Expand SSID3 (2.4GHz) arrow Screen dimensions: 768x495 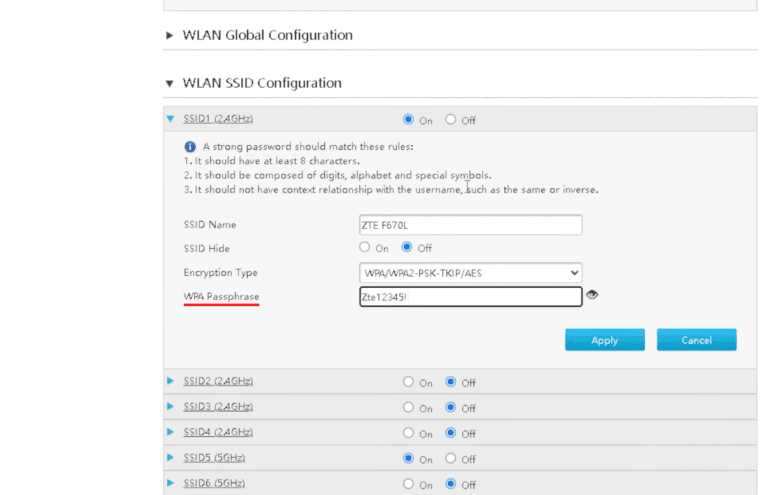click(170, 406)
